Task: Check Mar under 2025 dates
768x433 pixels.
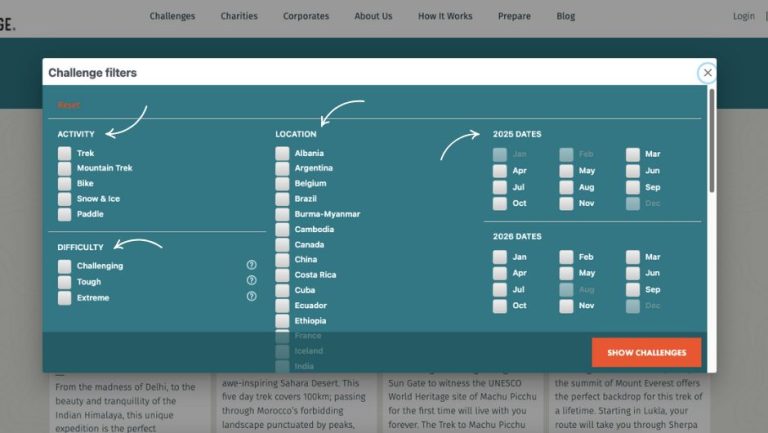Action: click(633, 155)
